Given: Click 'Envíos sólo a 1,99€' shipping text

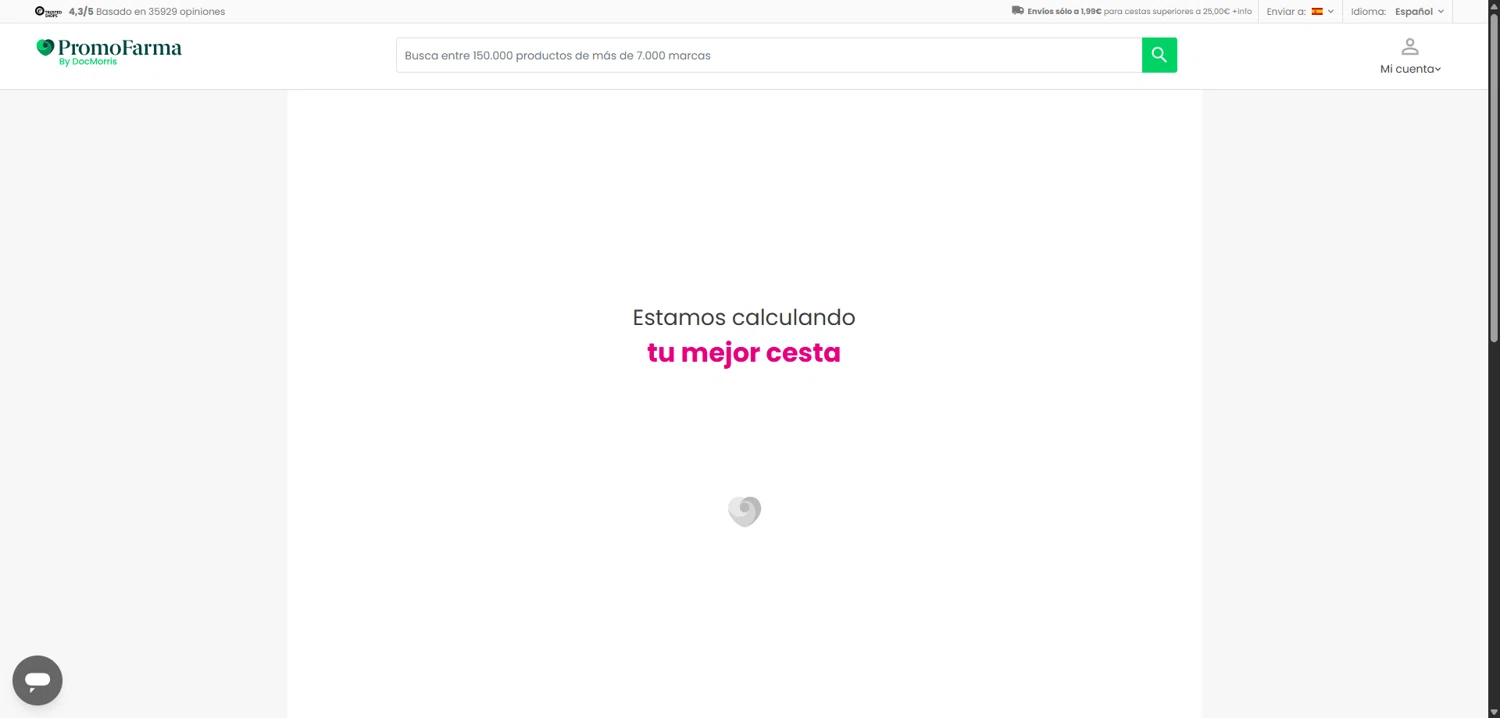Looking at the screenshot, I should pos(1064,12).
